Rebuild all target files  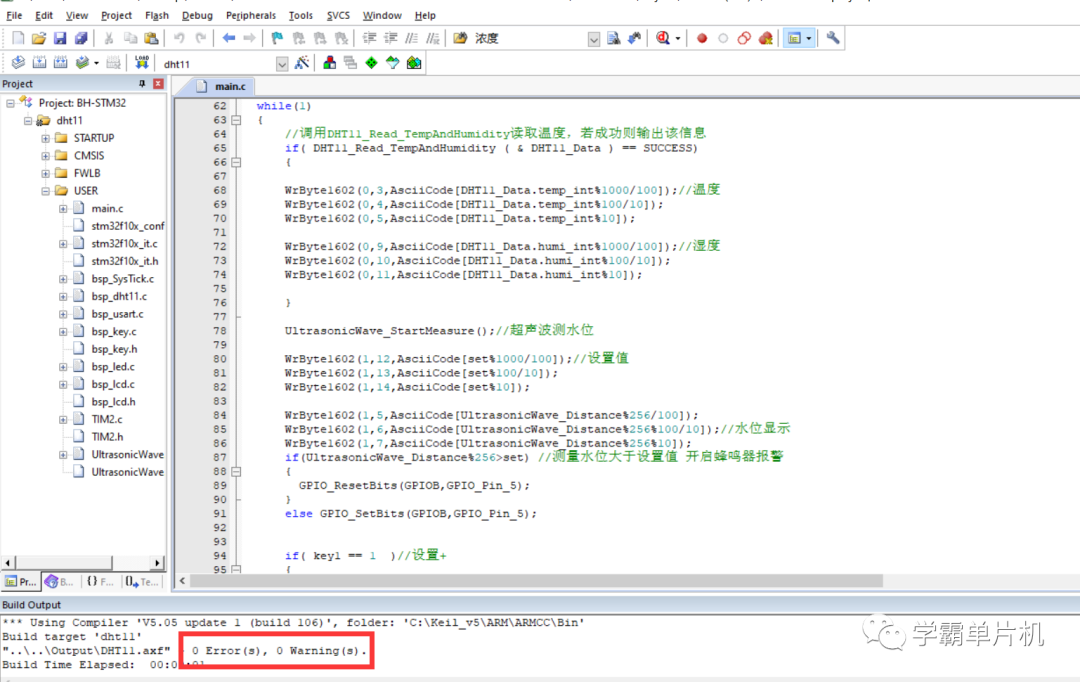tap(61, 63)
